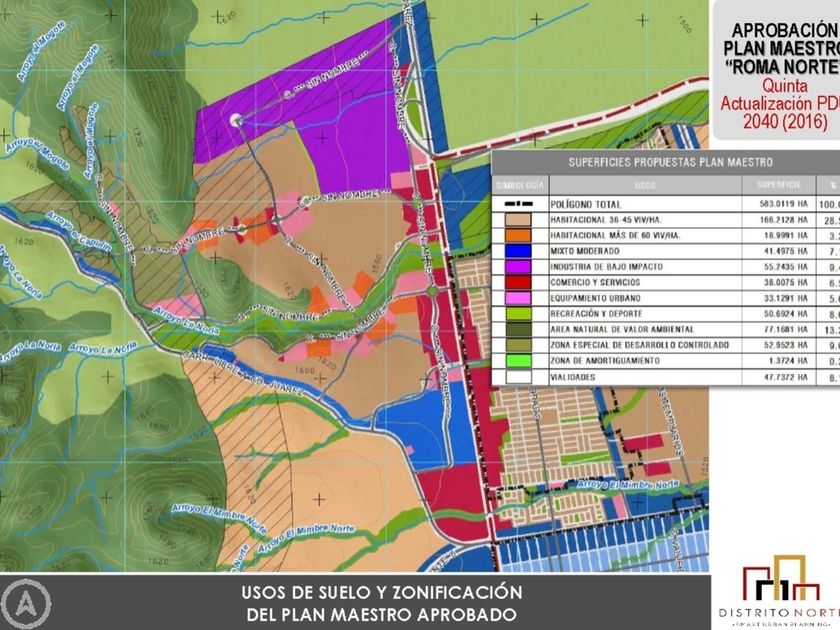The image size is (840, 630).
Task: Click the '47.7372 HA' surface value
Action: click(x=785, y=377)
